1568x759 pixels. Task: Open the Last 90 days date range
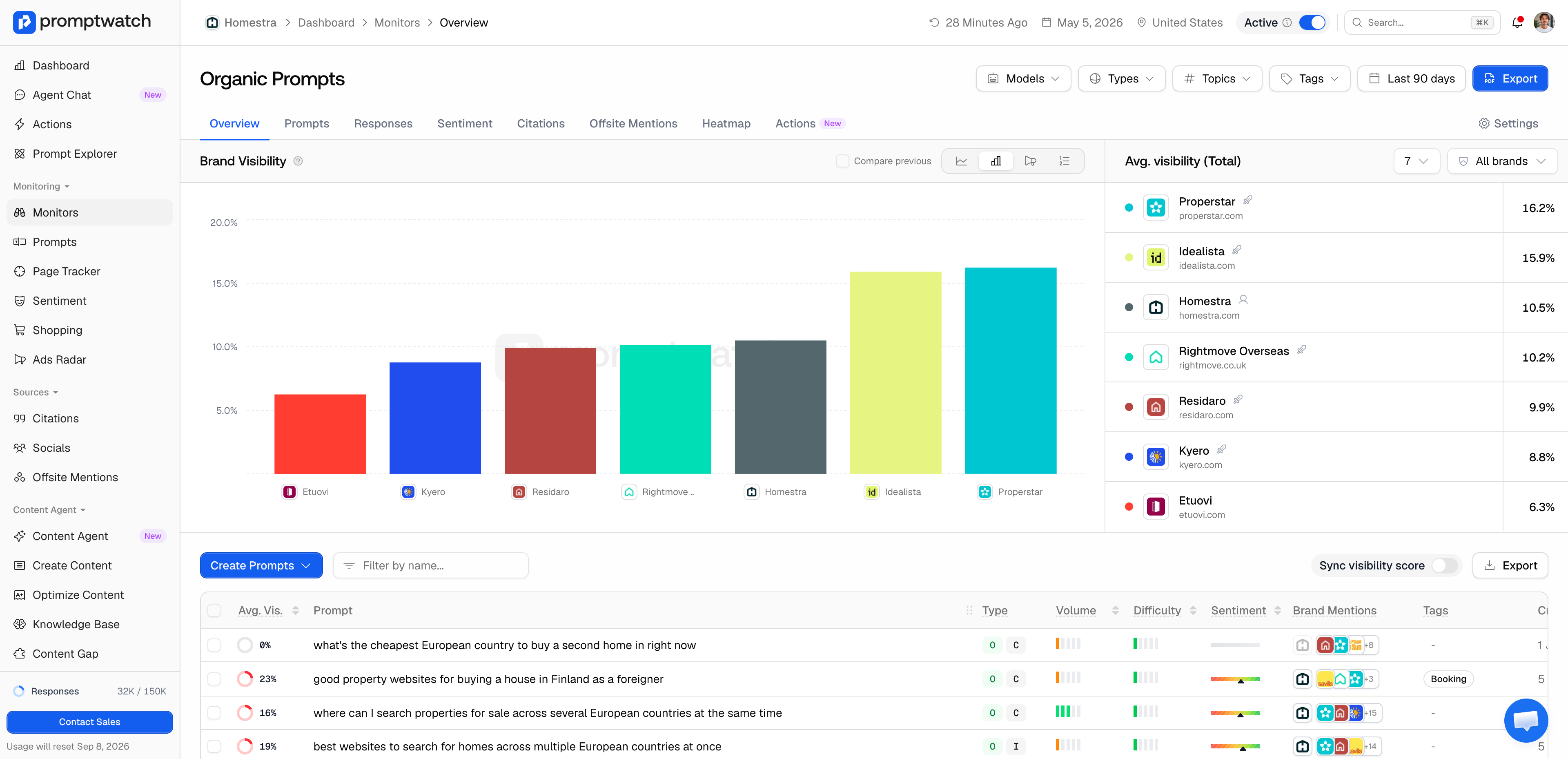pos(1411,78)
